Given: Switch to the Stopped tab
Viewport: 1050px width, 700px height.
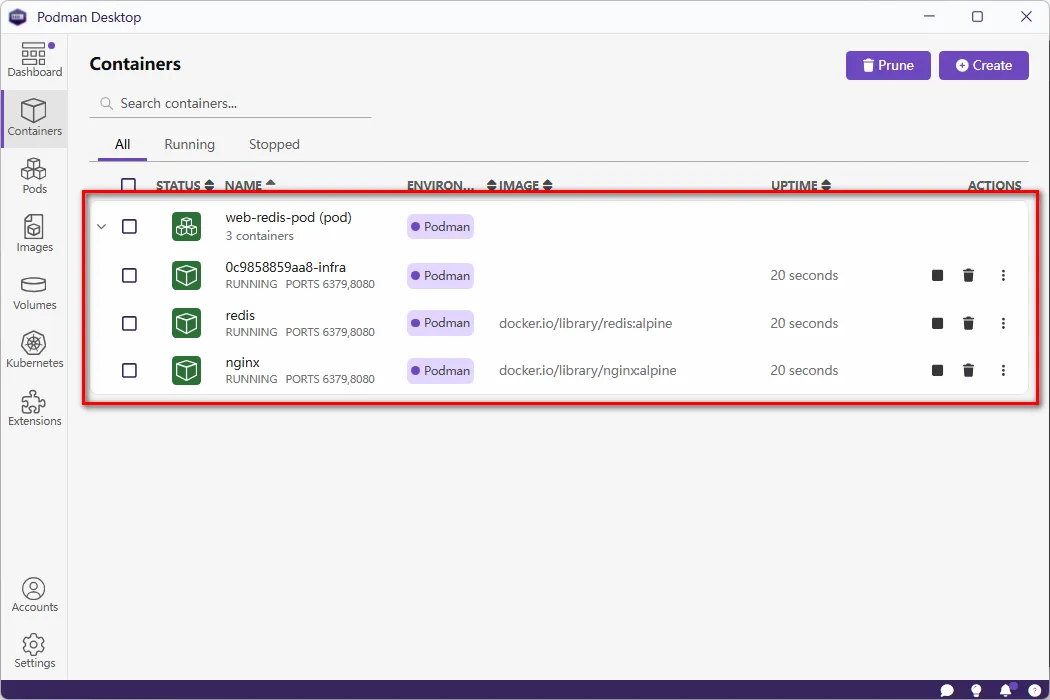Looking at the screenshot, I should (x=274, y=144).
